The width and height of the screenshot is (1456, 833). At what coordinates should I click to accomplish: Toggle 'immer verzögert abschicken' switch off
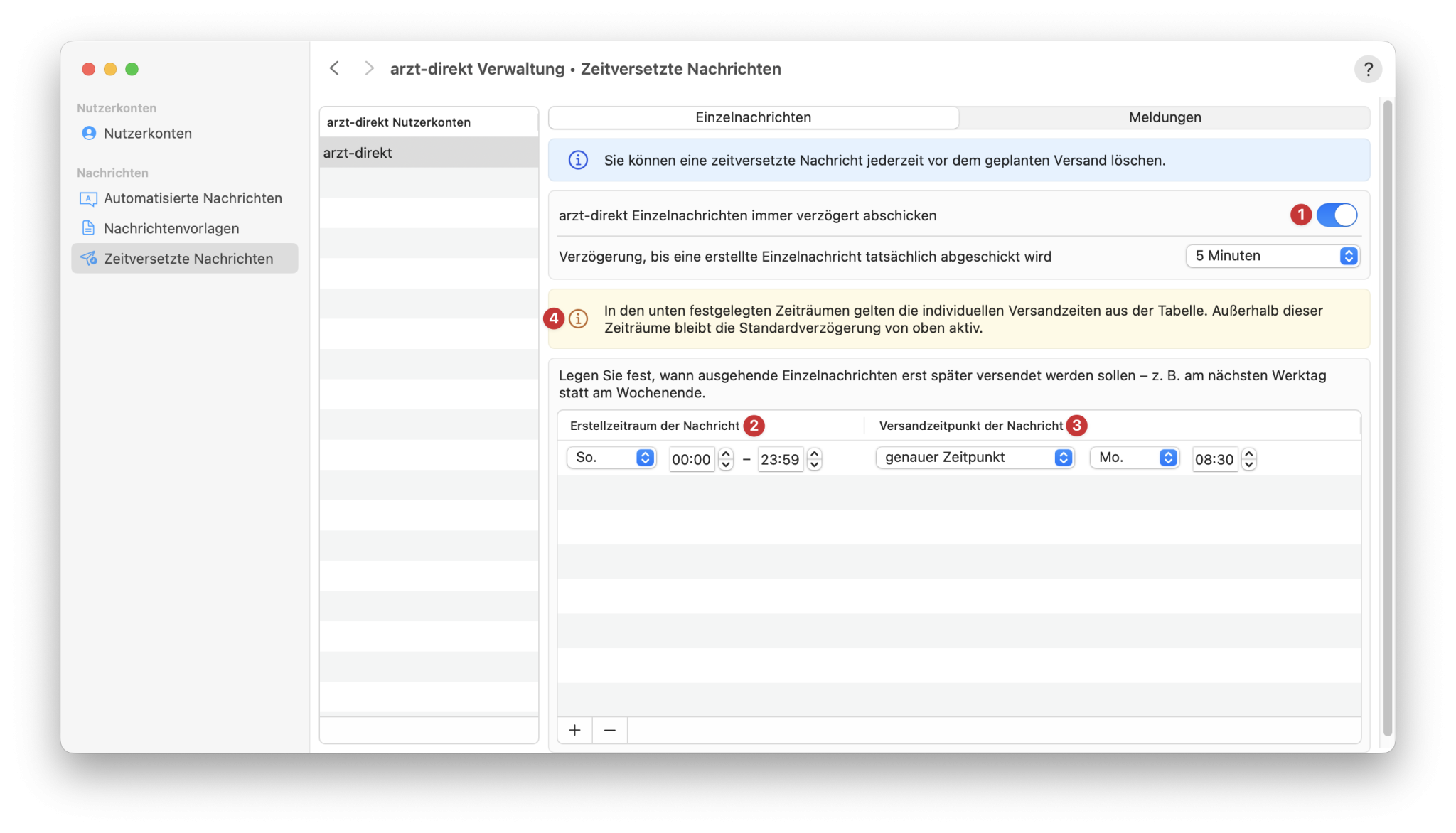tap(1337, 215)
